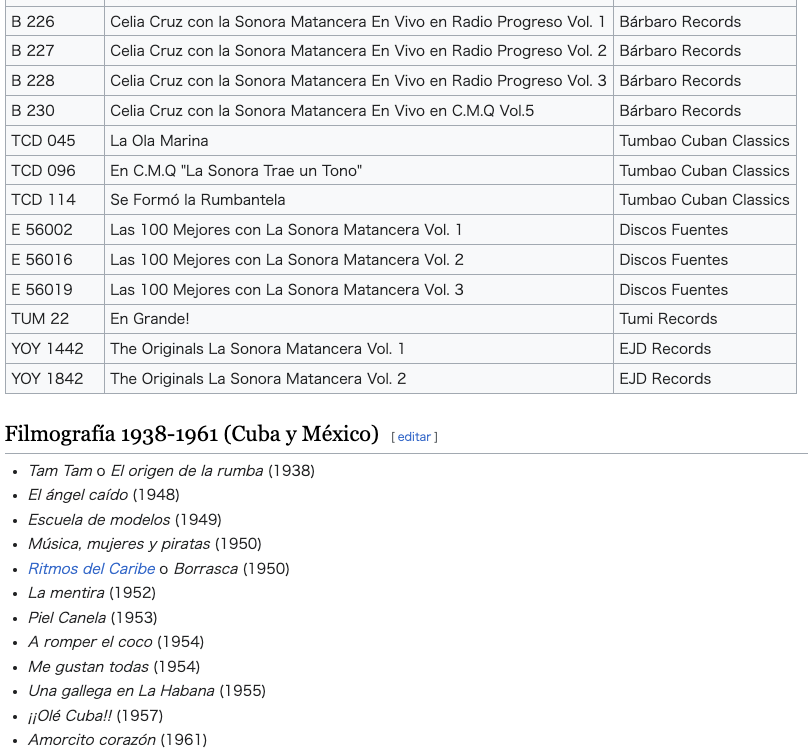
Task: Select the YOY 1442 catalog cell
Action: click(x=55, y=348)
